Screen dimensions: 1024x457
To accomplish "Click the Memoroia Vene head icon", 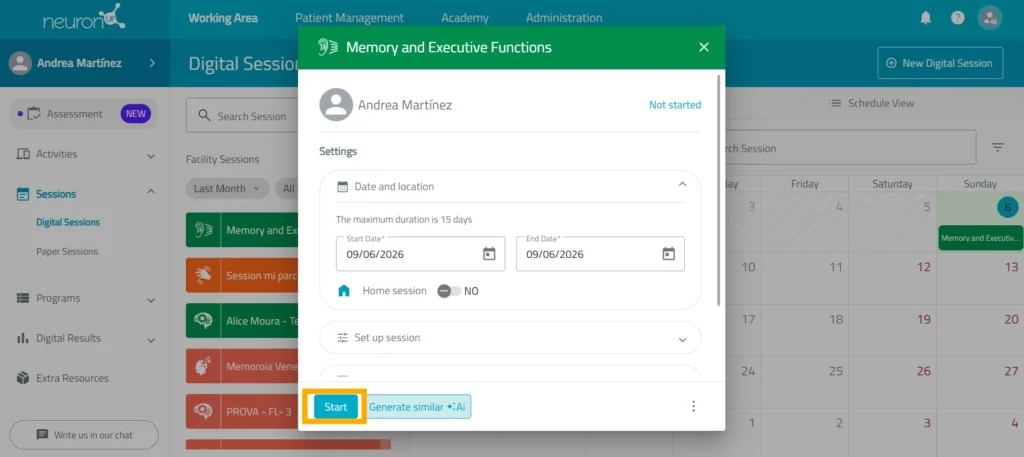I will [x=203, y=366].
